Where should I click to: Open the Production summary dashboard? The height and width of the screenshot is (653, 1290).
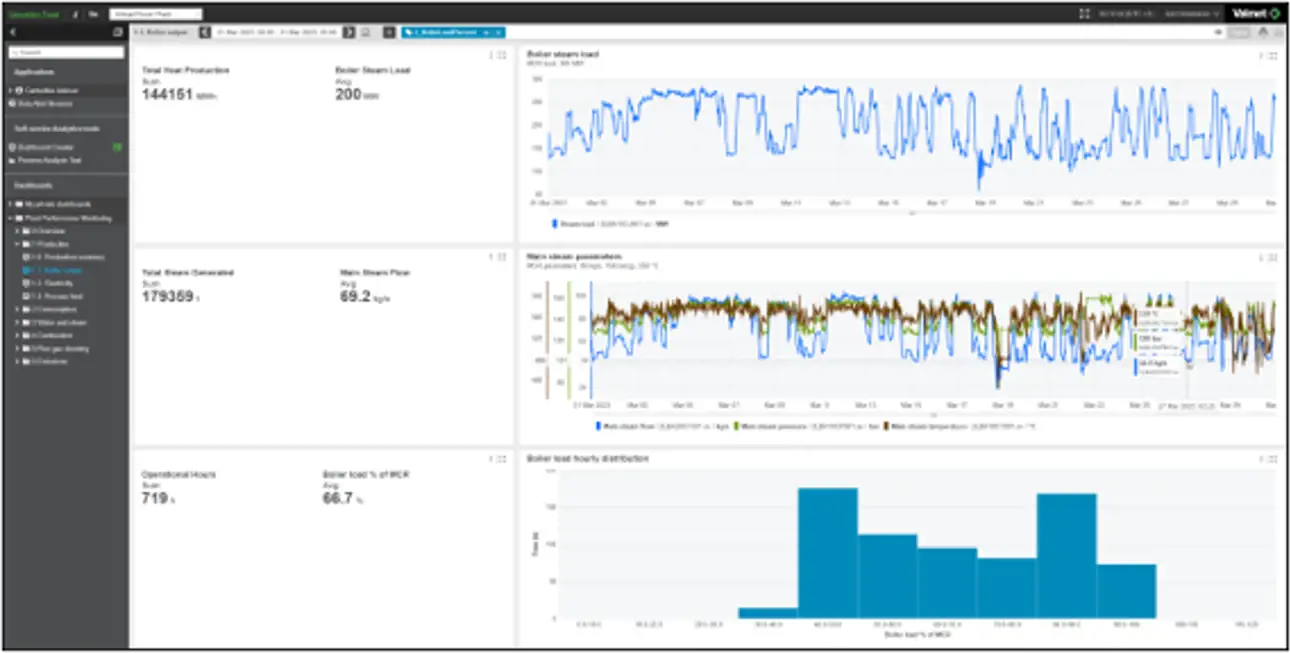[61, 257]
